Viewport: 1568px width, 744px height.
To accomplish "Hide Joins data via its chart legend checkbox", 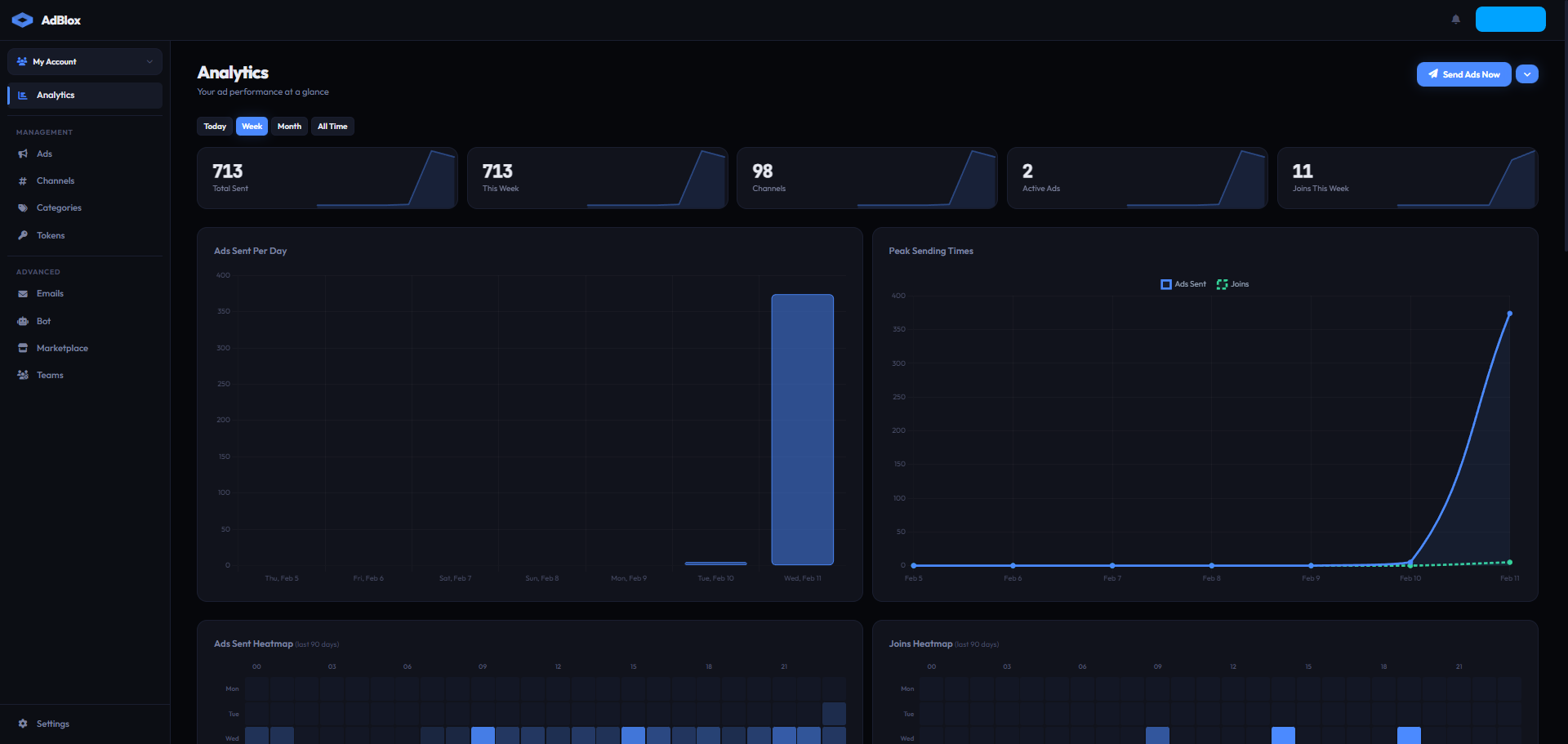I will tap(1222, 284).
